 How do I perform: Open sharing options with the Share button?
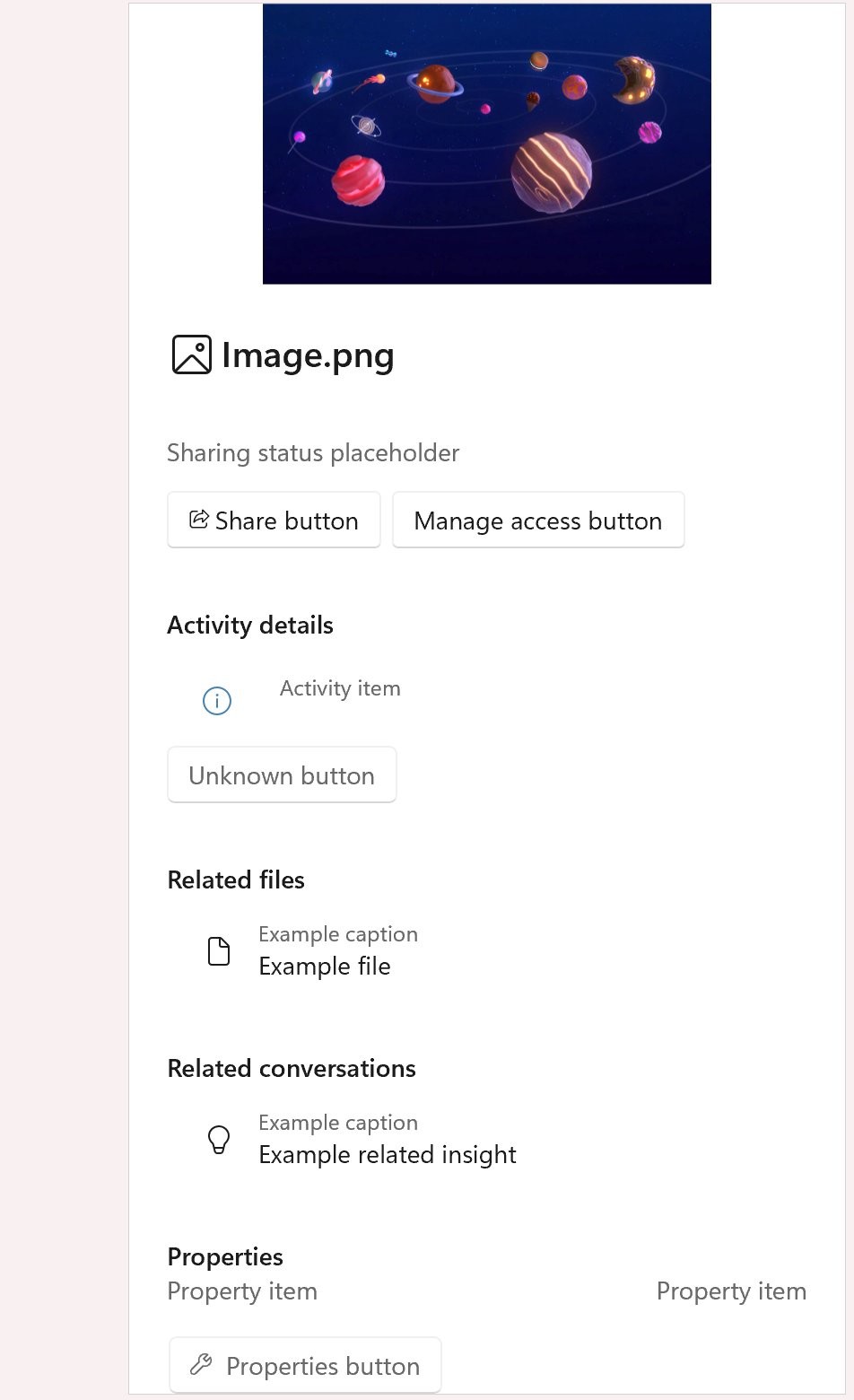(x=274, y=520)
